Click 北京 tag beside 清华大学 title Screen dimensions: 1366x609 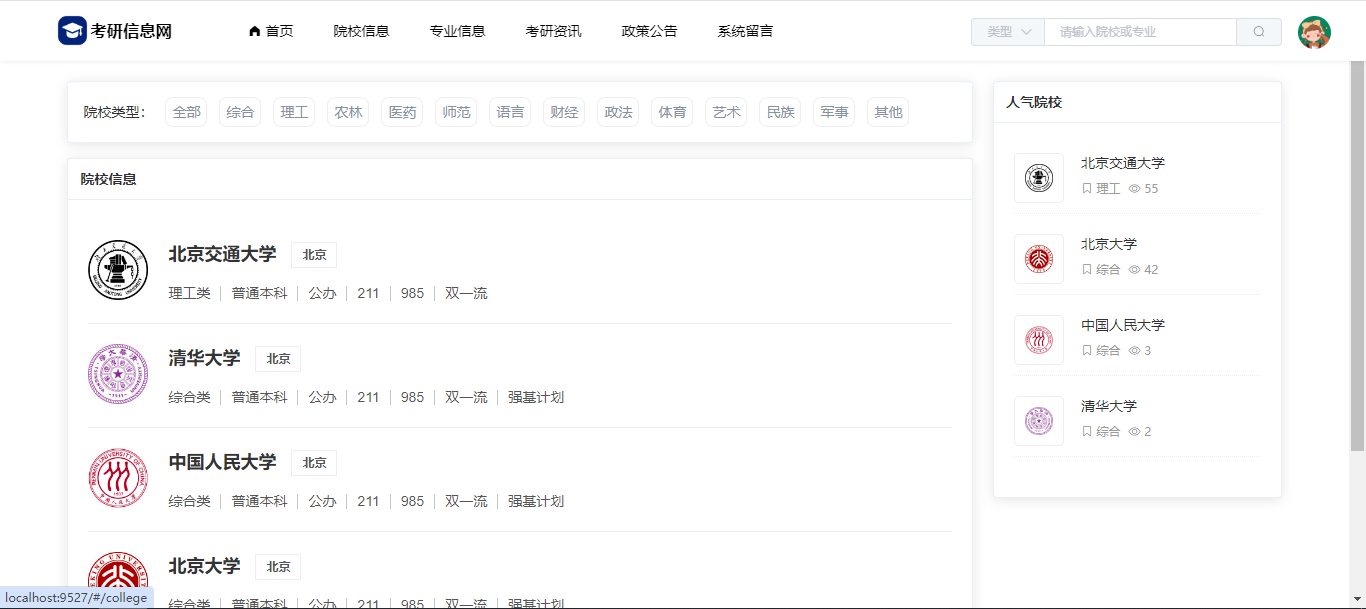coord(278,359)
